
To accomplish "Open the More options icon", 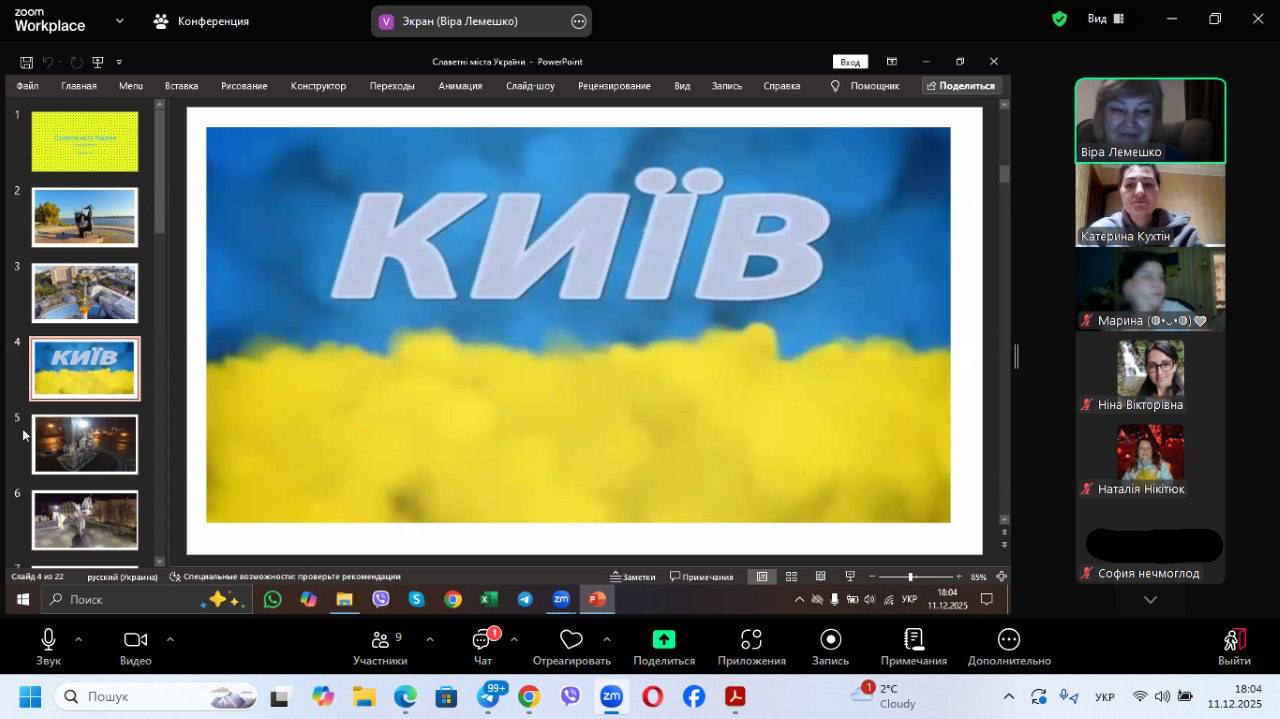I will [1008, 640].
